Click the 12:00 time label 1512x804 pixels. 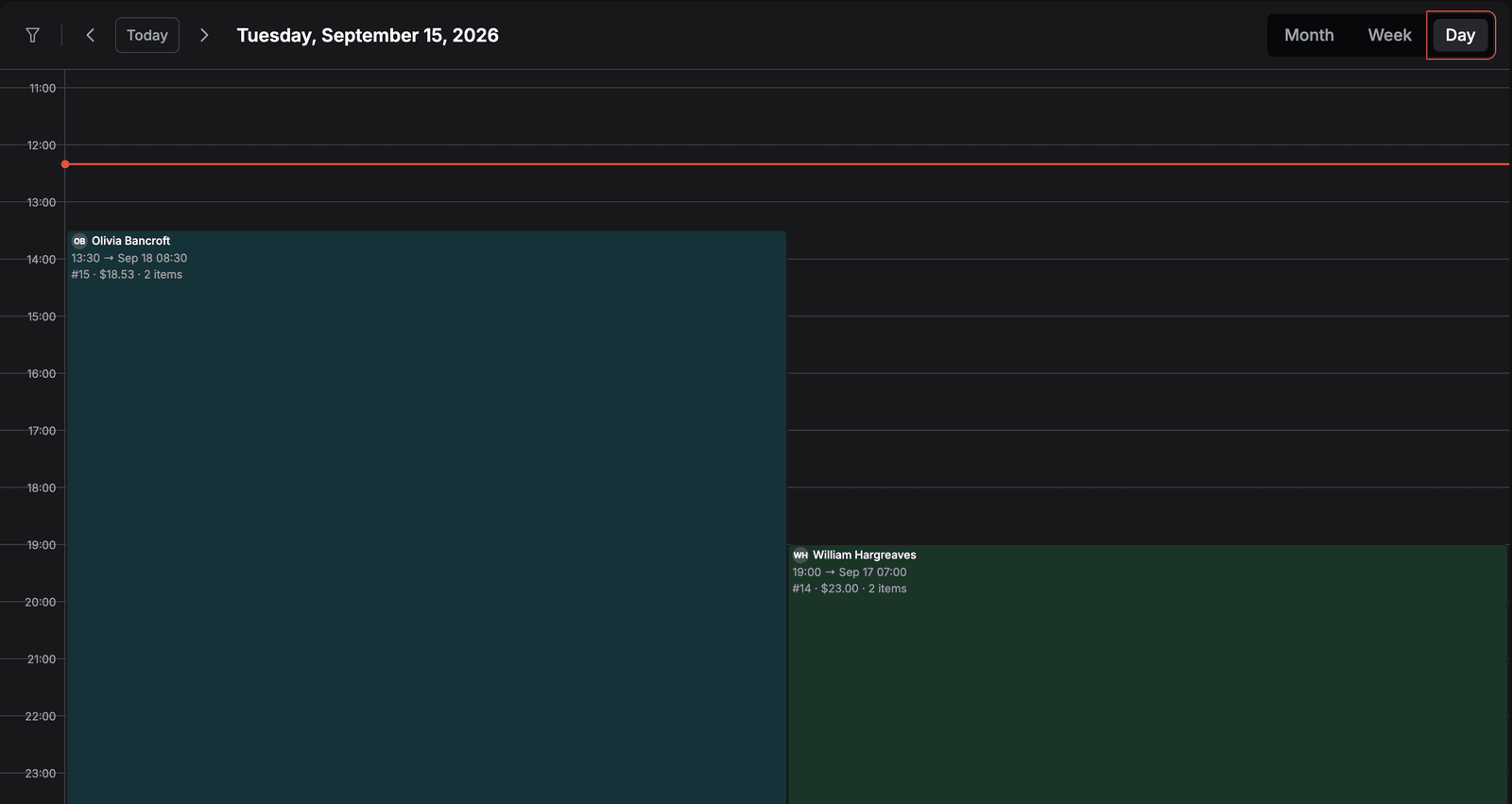pos(42,145)
